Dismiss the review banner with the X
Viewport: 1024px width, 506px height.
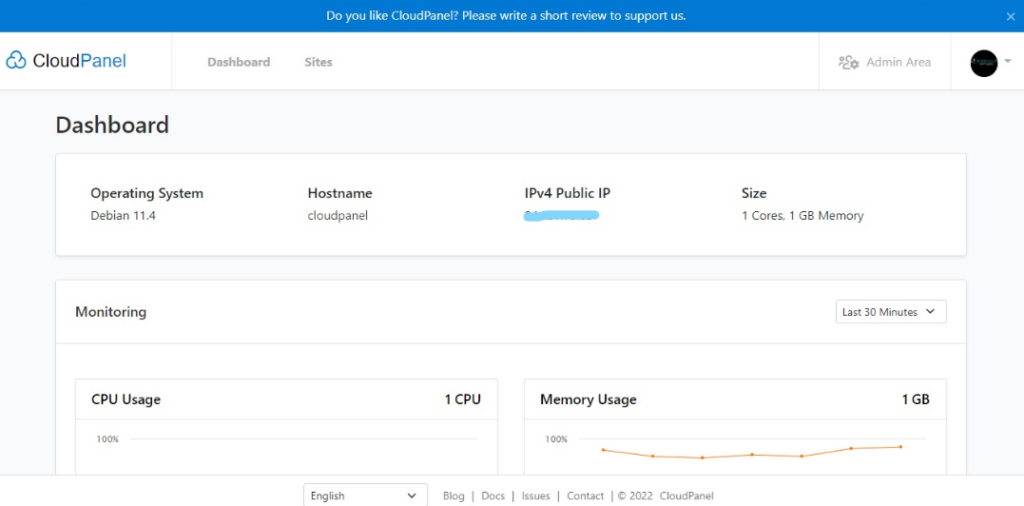click(x=1010, y=16)
